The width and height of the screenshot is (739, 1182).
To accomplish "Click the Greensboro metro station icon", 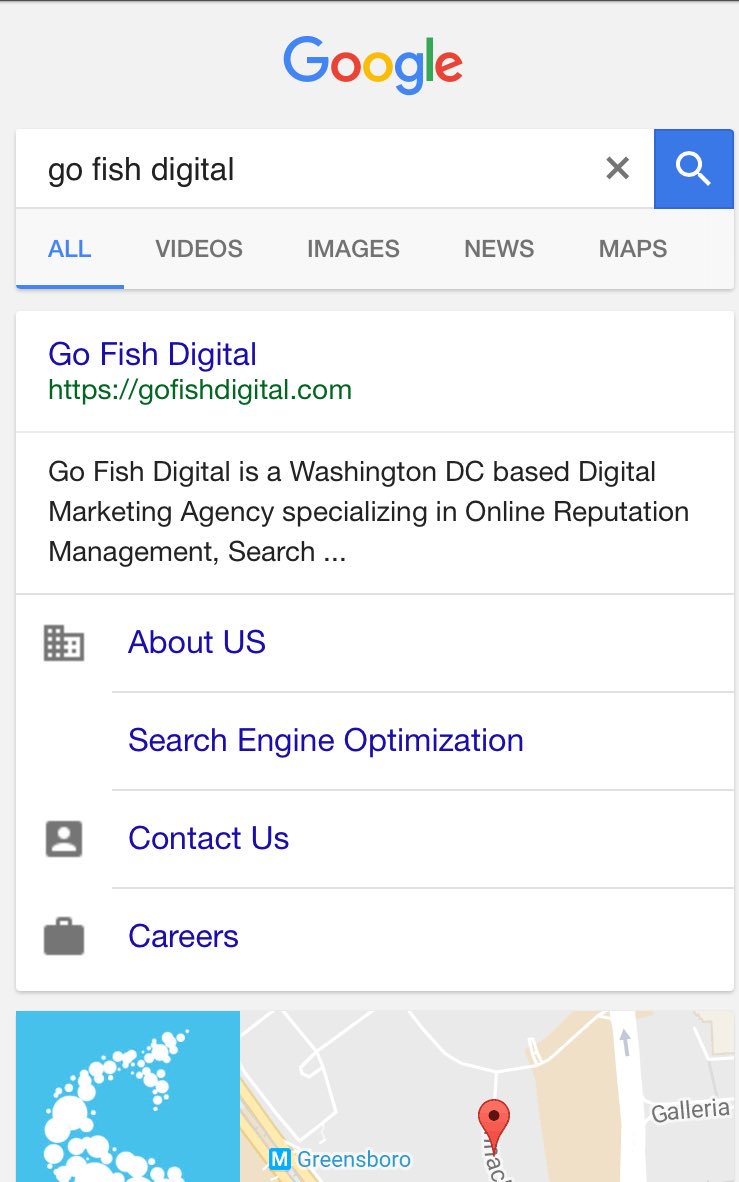I will (x=281, y=1160).
